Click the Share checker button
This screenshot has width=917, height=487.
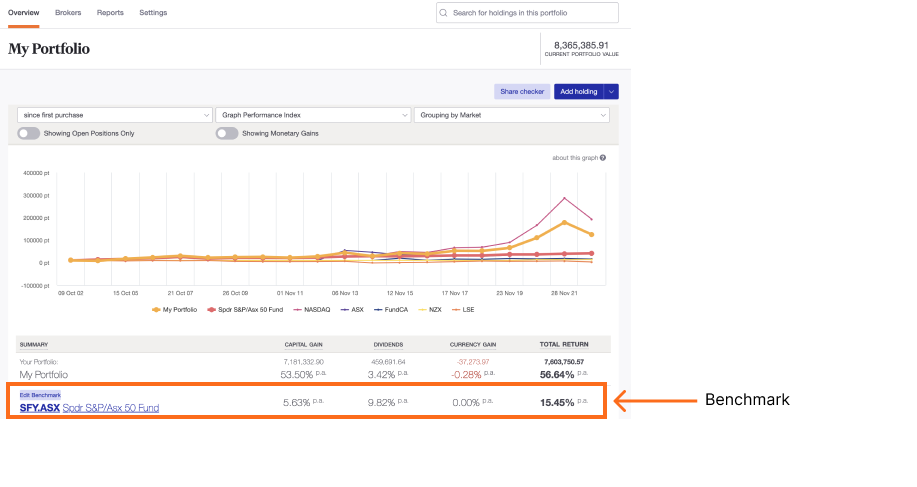click(522, 92)
